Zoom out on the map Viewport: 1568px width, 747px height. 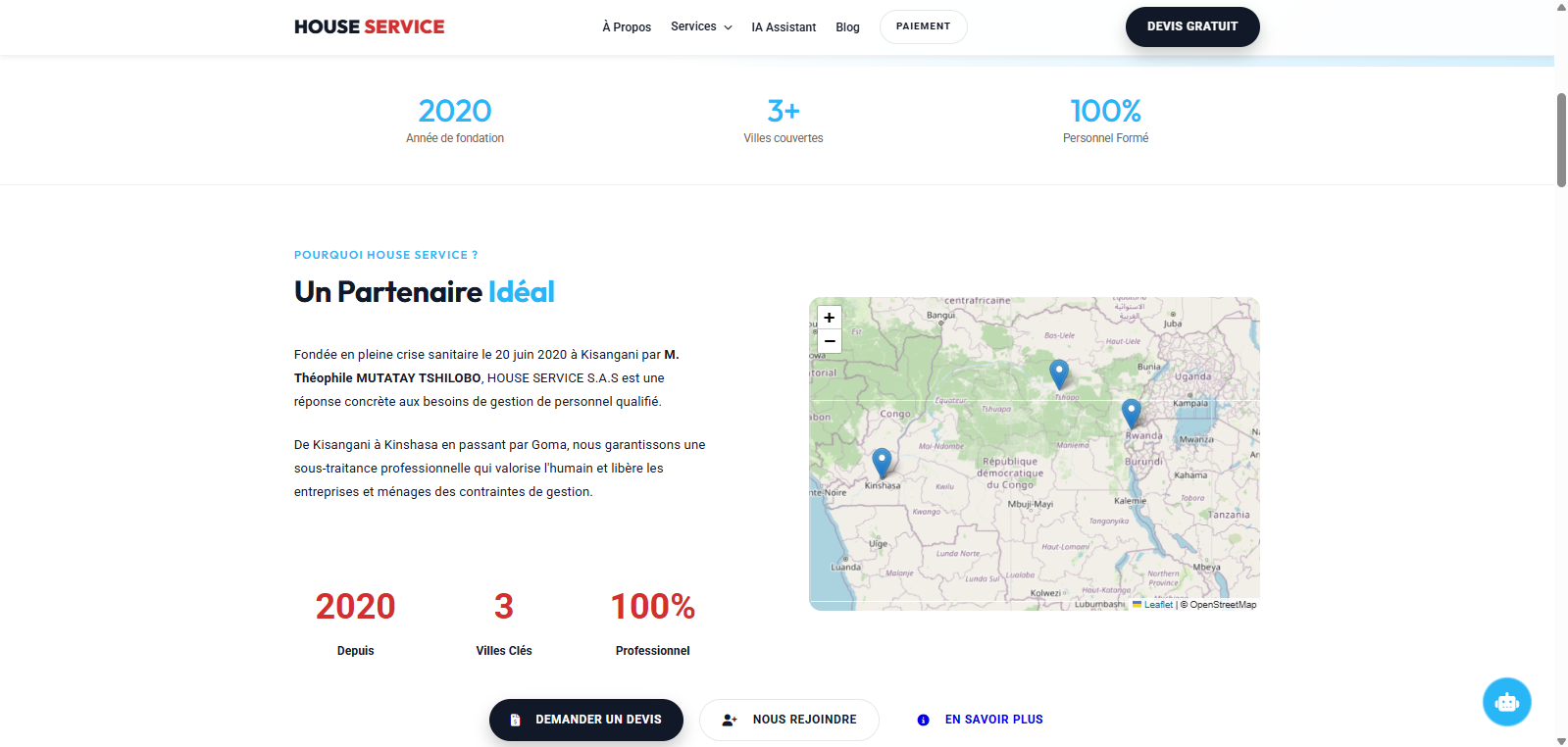[x=830, y=341]
